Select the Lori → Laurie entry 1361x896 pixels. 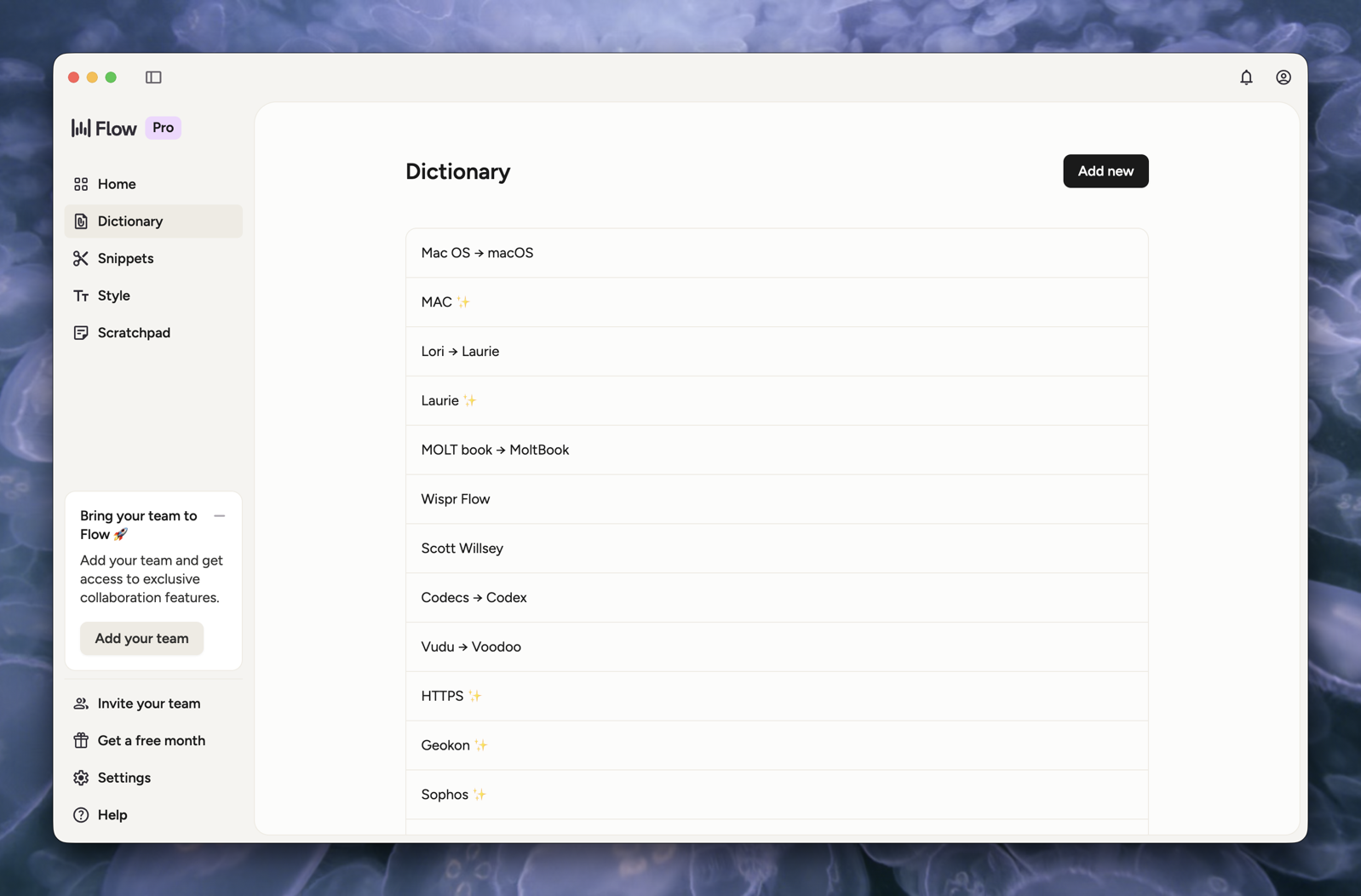coord(777,352)
